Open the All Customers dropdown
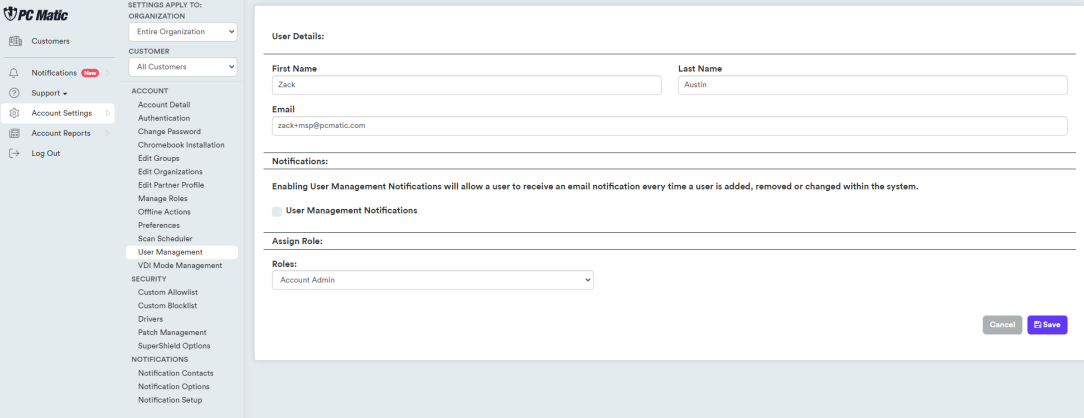The height and width of the screenshot is (418, 1084). 182,67
